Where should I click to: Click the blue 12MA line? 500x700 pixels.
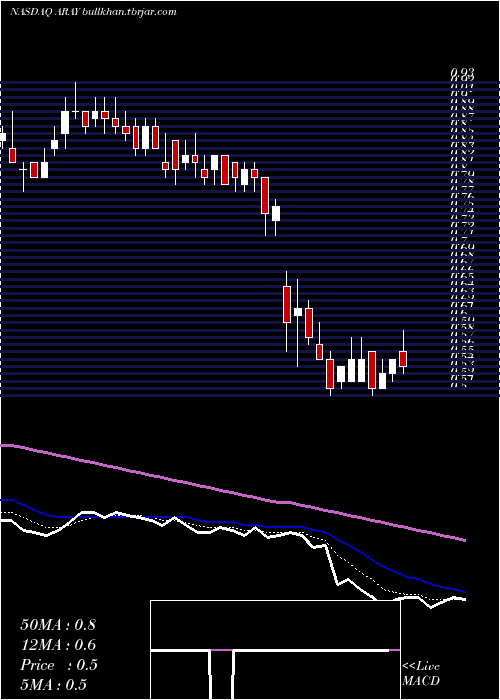click(232, 522)
